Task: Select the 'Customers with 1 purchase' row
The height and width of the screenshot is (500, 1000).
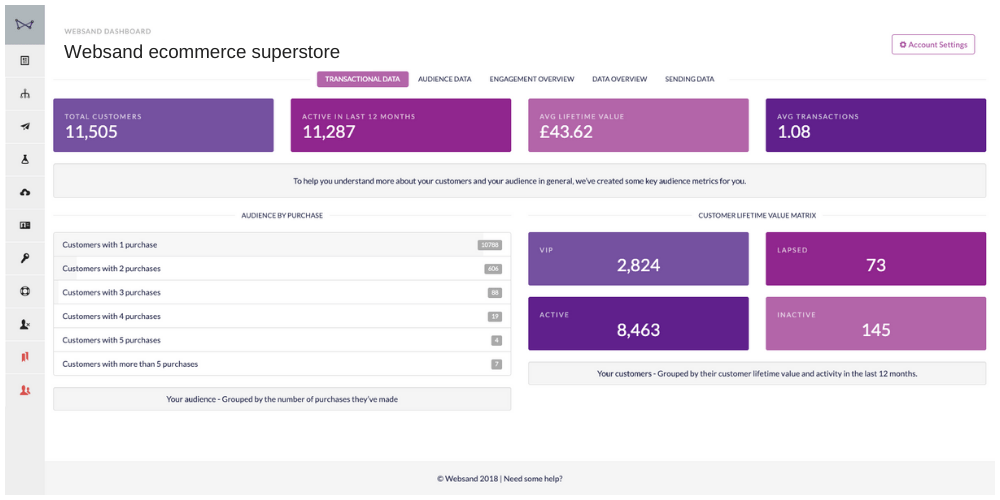Action: pos(282,245)
